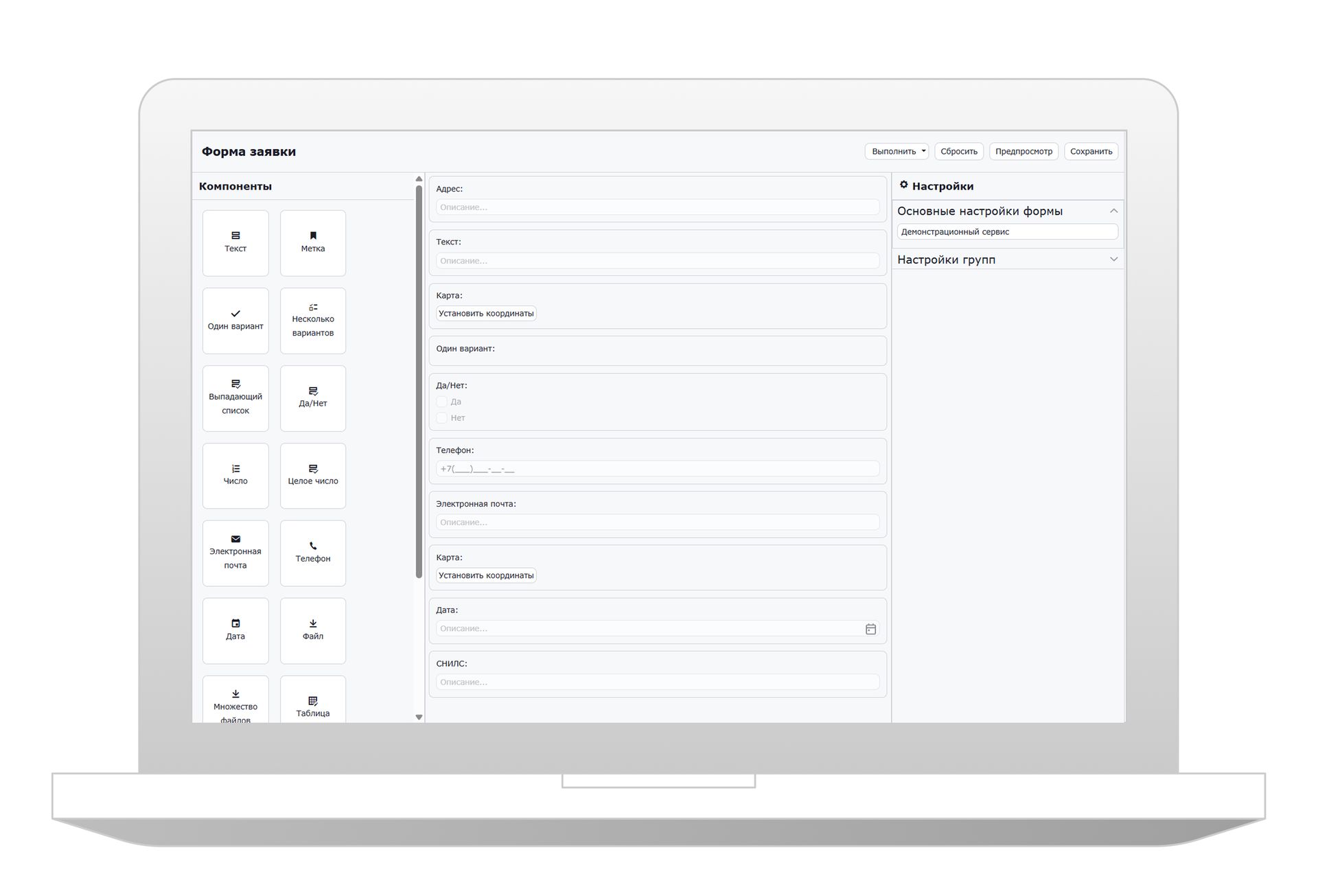This screenshot has height=896, width=1318.
Task: Select the Файл download component
Action: pos(313,631)
